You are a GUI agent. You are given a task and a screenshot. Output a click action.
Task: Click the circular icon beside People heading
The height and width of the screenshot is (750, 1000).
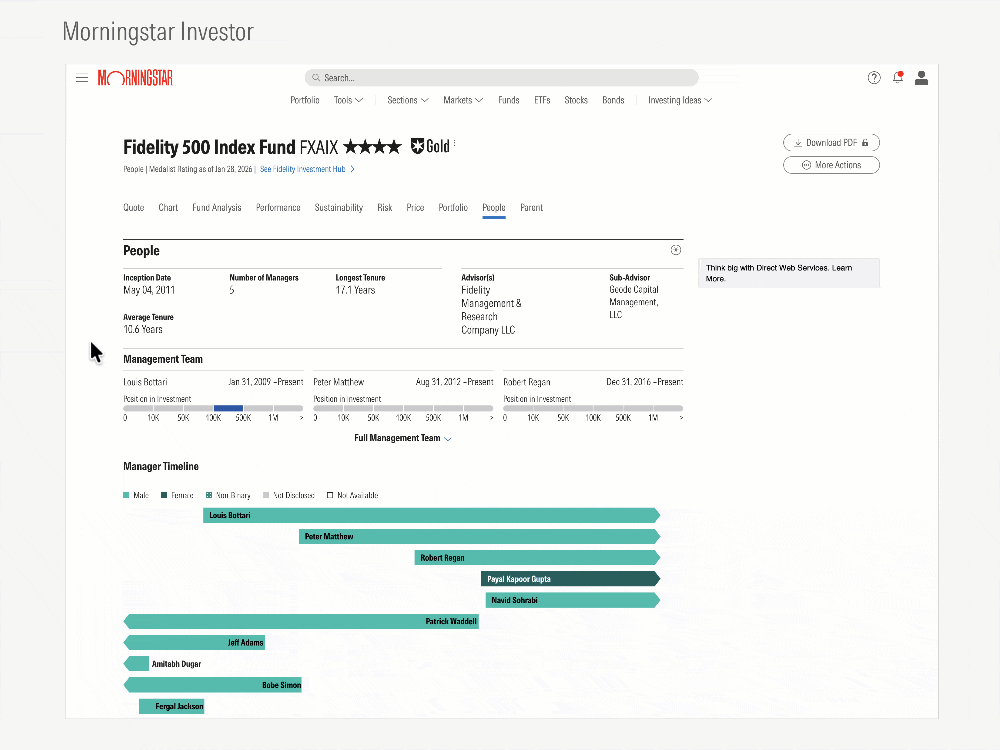(676, 250)
